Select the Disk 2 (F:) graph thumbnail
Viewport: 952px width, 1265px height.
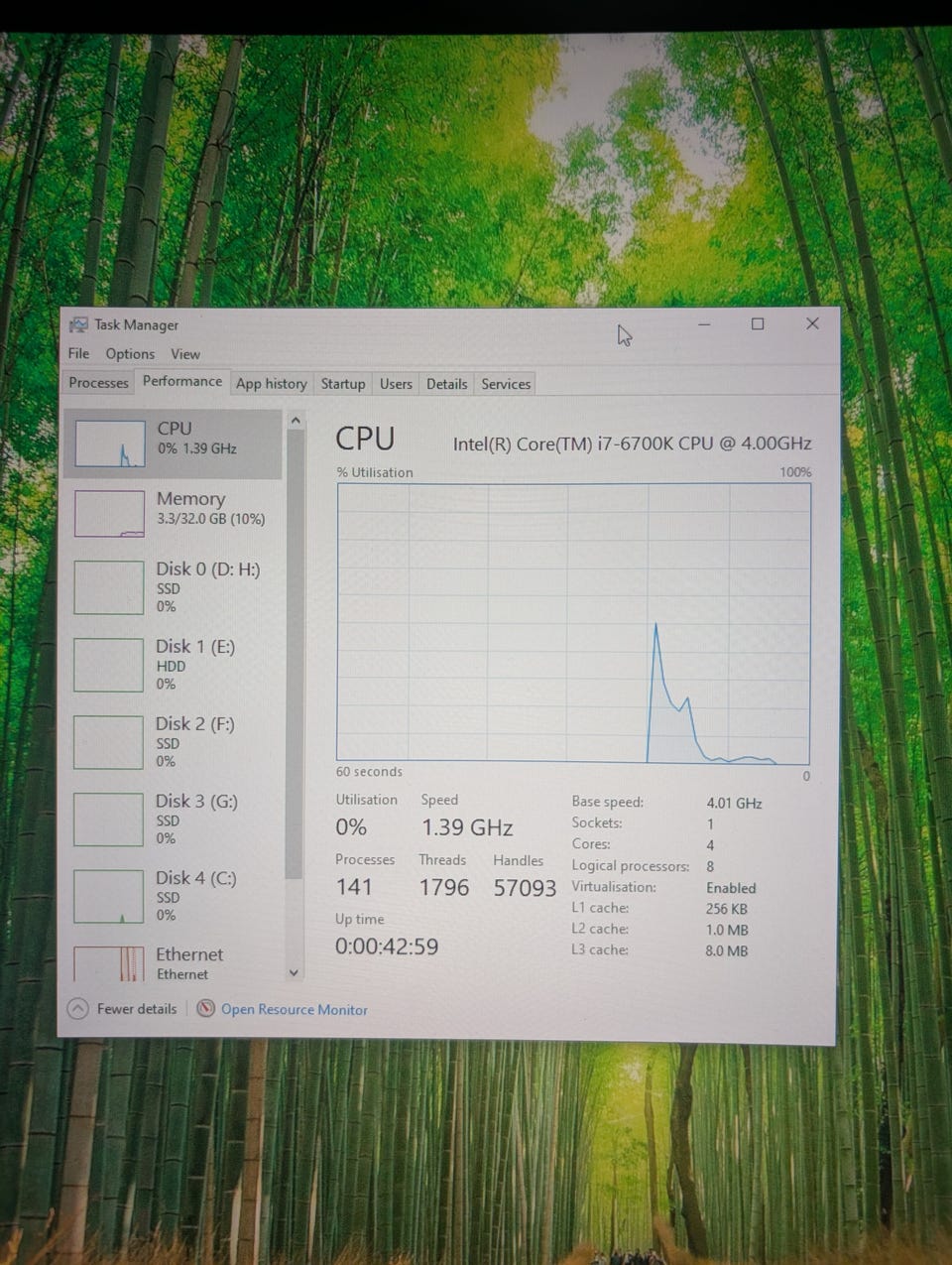109,742
